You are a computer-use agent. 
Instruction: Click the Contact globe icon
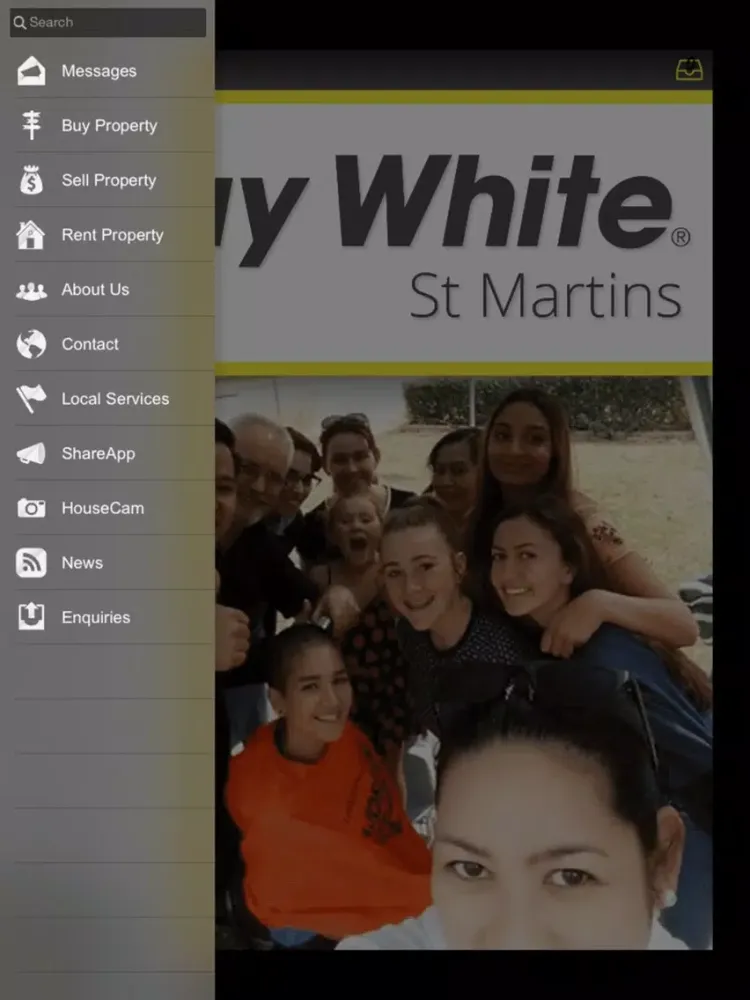tap(31, 344)
